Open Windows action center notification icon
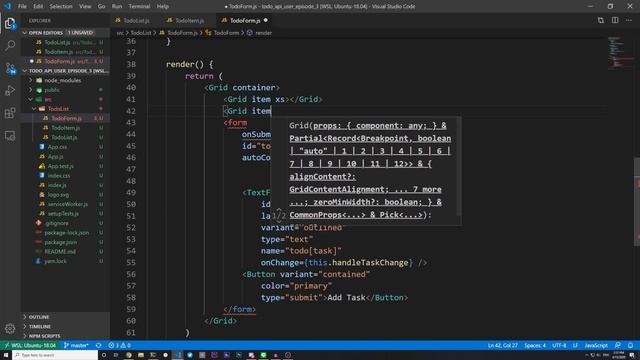This screenshot has height=360, width=640. point(632,355)
